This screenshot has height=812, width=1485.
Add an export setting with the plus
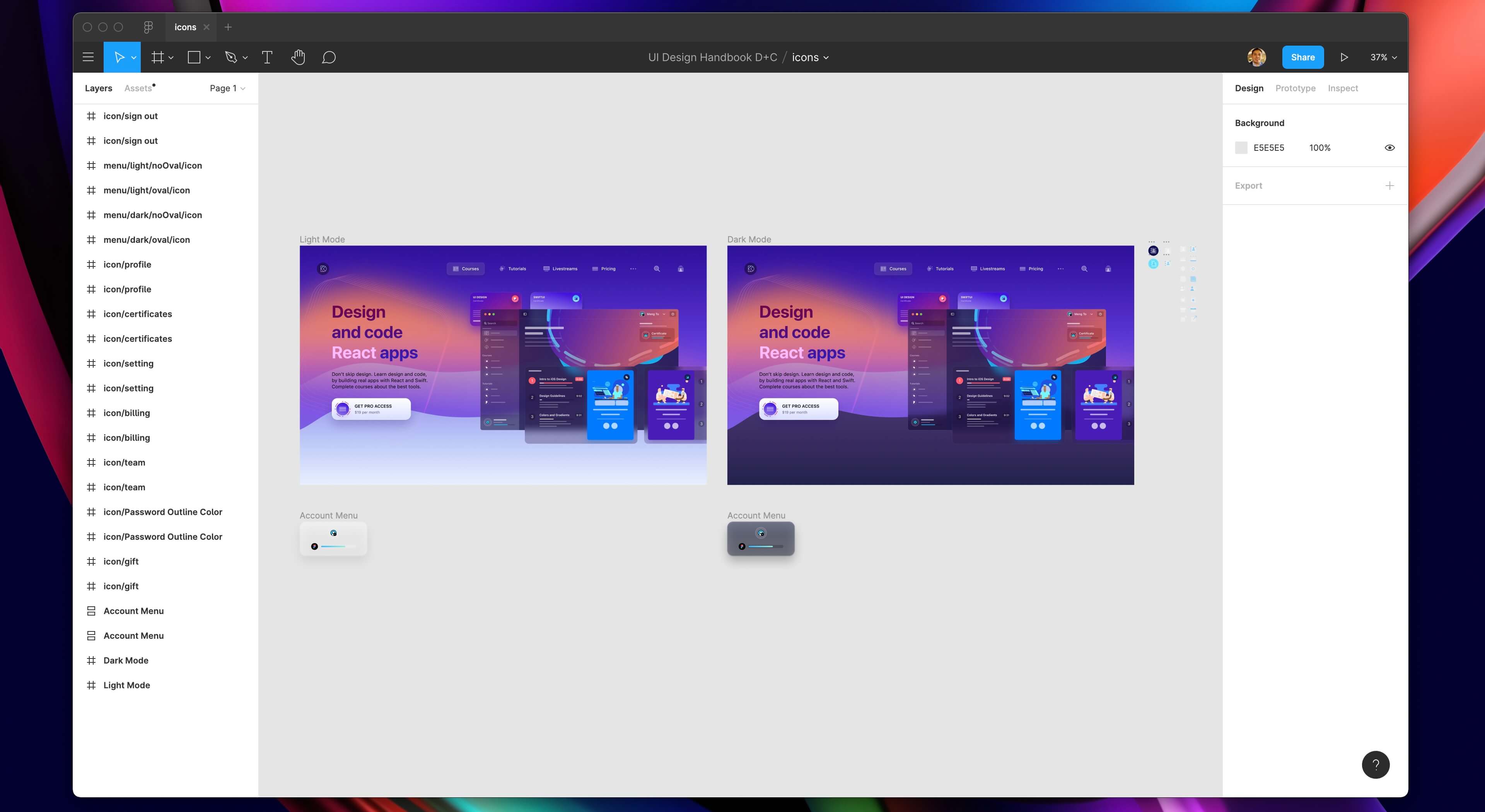tap(1390, 186)
